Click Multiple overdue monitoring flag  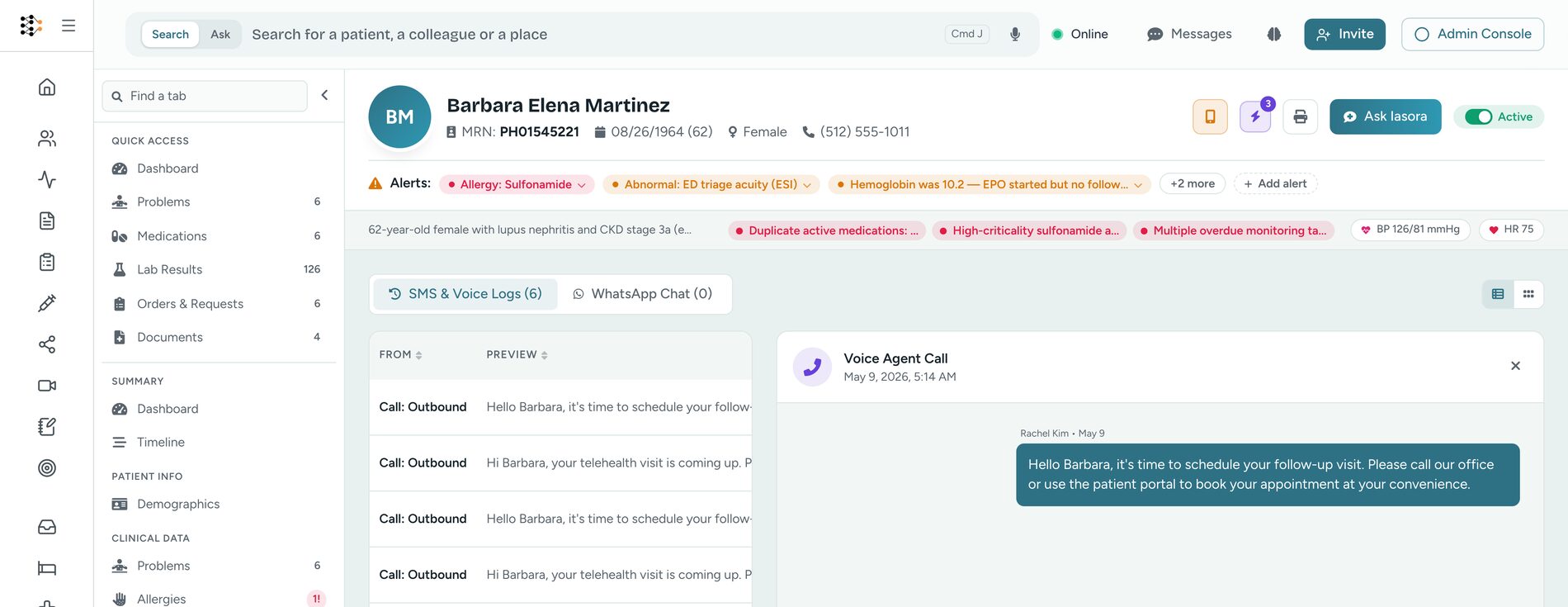click(x=1233, y=230)
